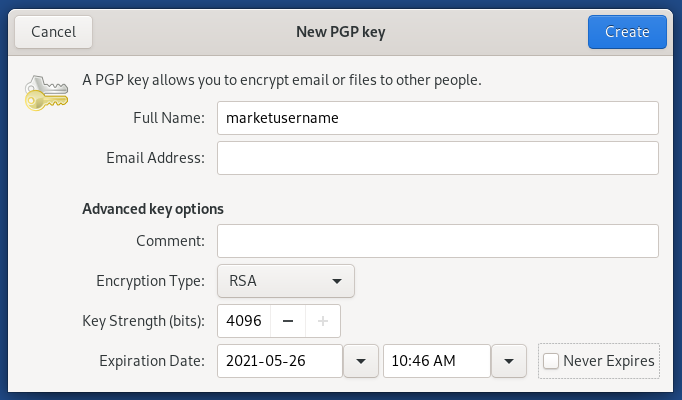Click the Create button
Viewport: 682px width, 400px height.
[x=627, y=32]
